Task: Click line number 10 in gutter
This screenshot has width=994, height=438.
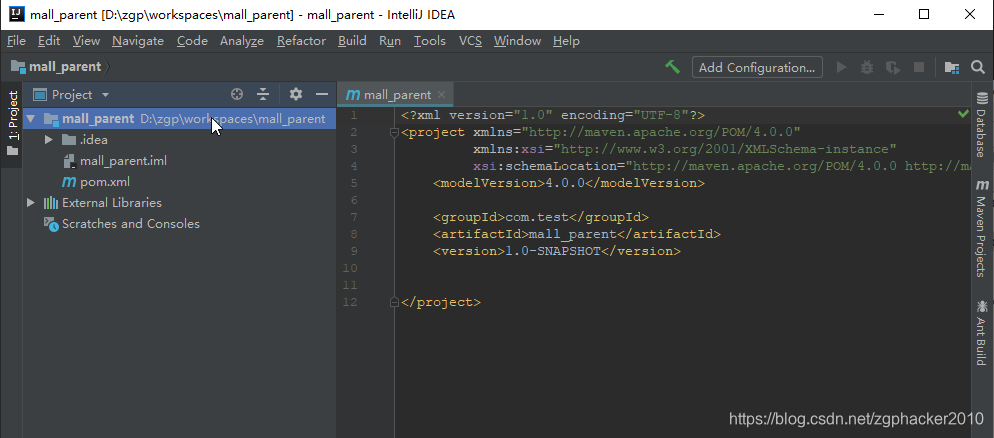Action: coord(349,268)
